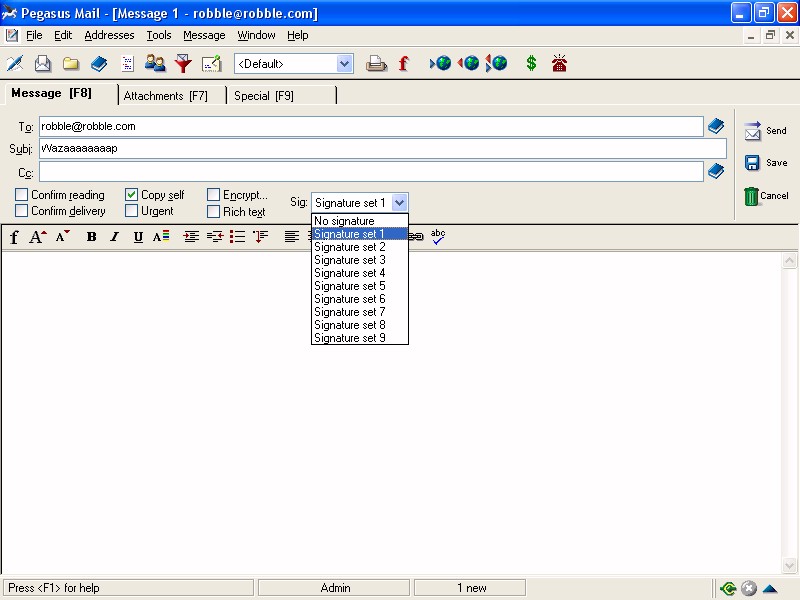Pick 'Signature set 5' from the dropdown

360,286
